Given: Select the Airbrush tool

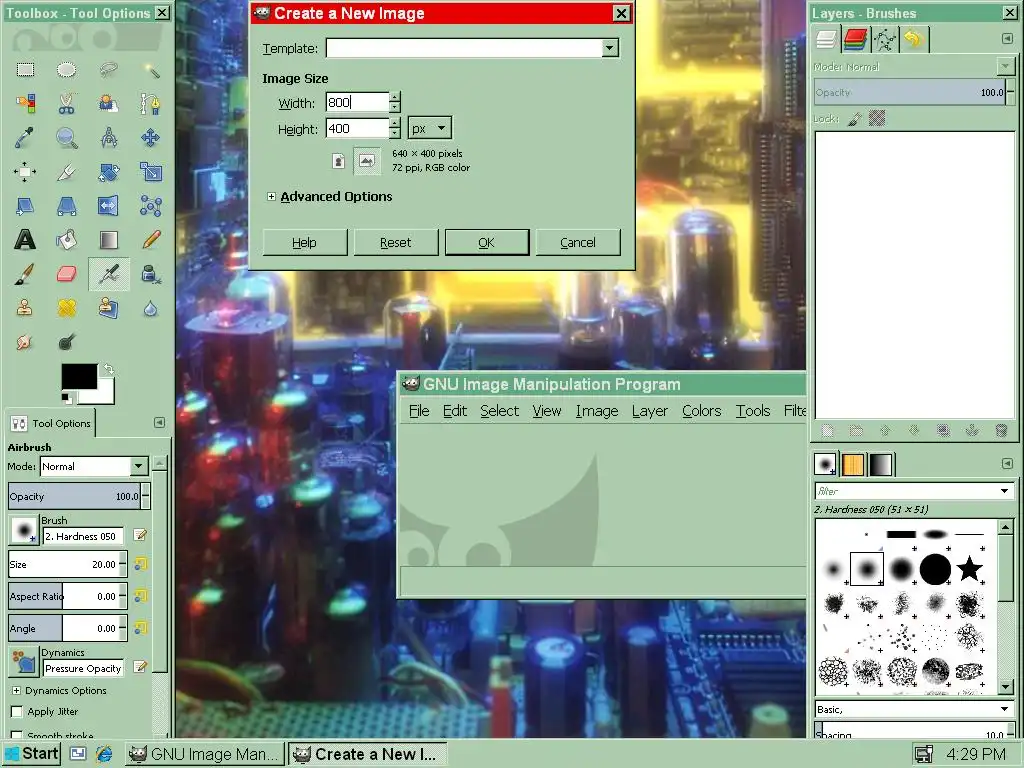Looking at the screenshot, I should [x=108, y=274].
